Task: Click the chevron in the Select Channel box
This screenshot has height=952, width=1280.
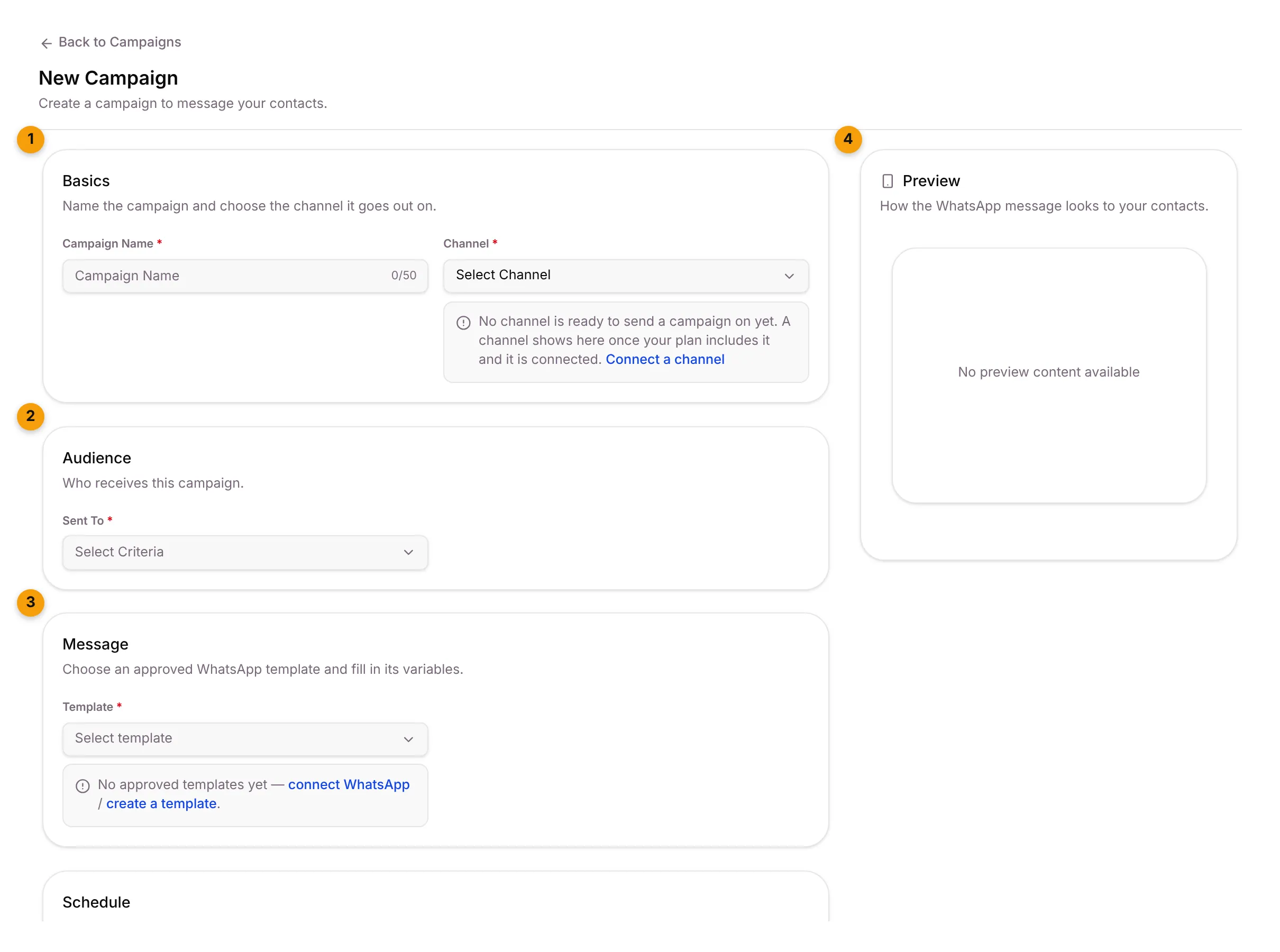Action: (789, 276)
